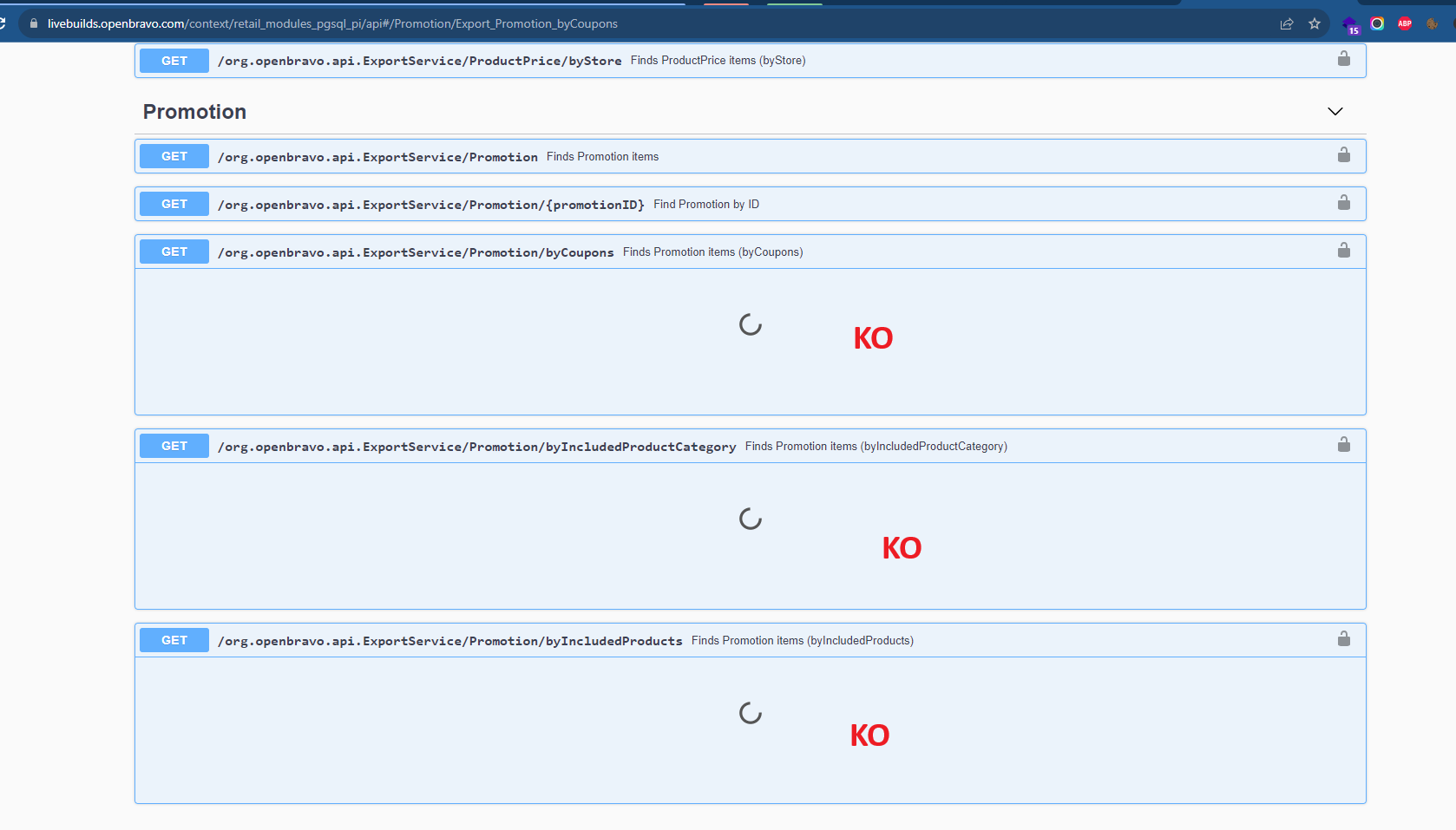This screenshot has height=830, width=1456.
Task: Open the round multicolor ring extension icon
Action: [1377, 23]
